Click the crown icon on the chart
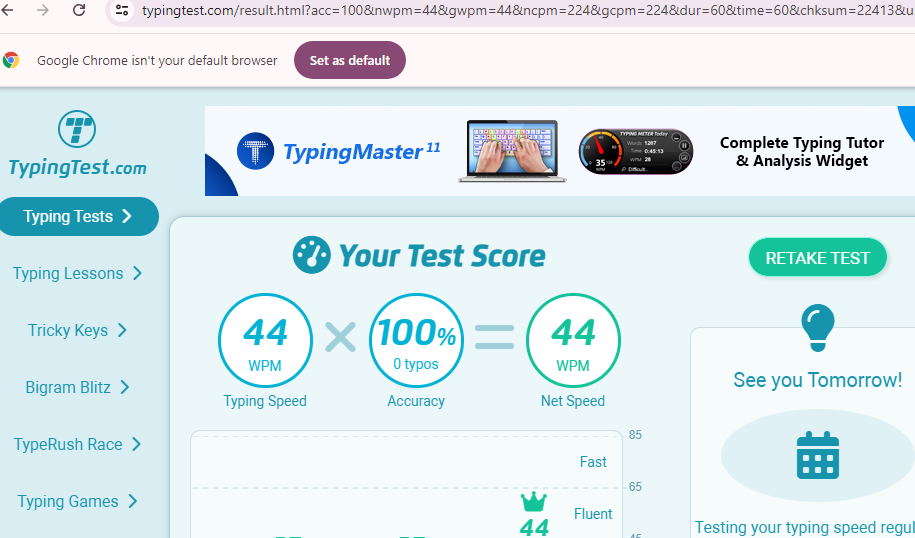The width and height of the screenshot is (915, 538). (533, 501)
